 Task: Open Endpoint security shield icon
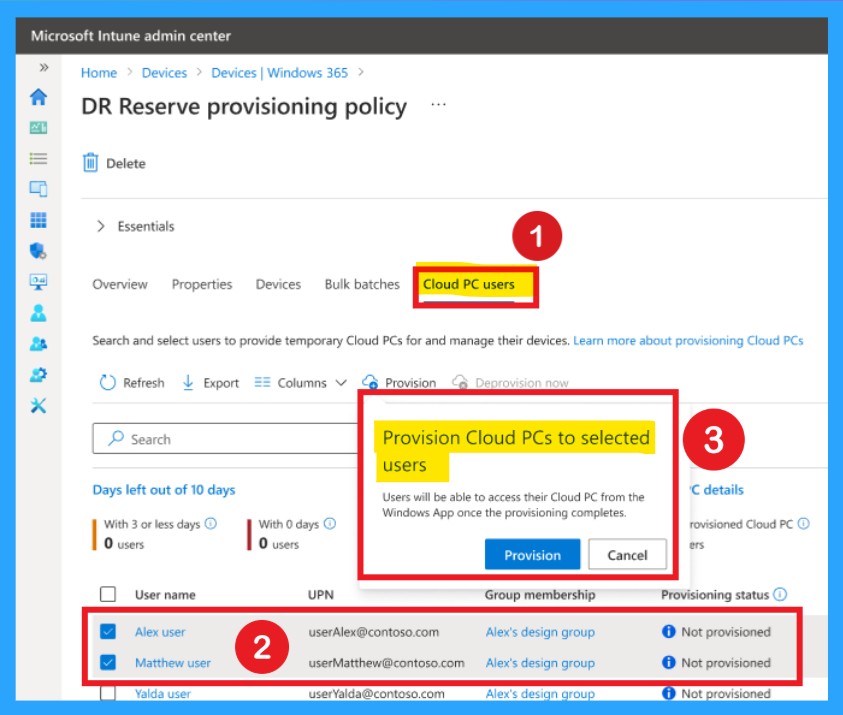[38, 251]
